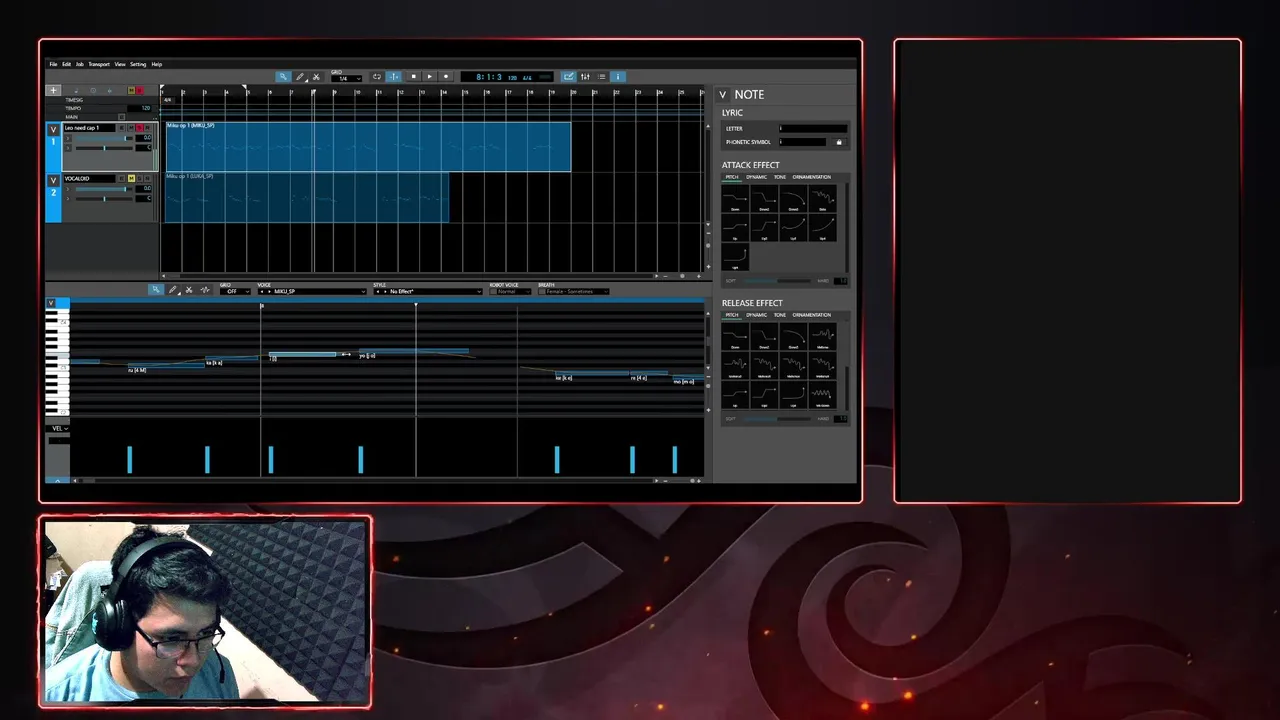This screenshot has height=720, width=1280.
Task: Click E button on Leo need cap 1 track
Action: [x=121, y=128]
